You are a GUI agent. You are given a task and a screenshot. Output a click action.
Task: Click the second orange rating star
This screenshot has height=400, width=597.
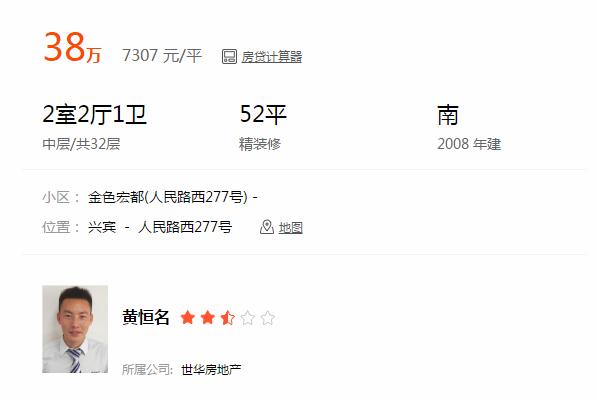point(208,317)
